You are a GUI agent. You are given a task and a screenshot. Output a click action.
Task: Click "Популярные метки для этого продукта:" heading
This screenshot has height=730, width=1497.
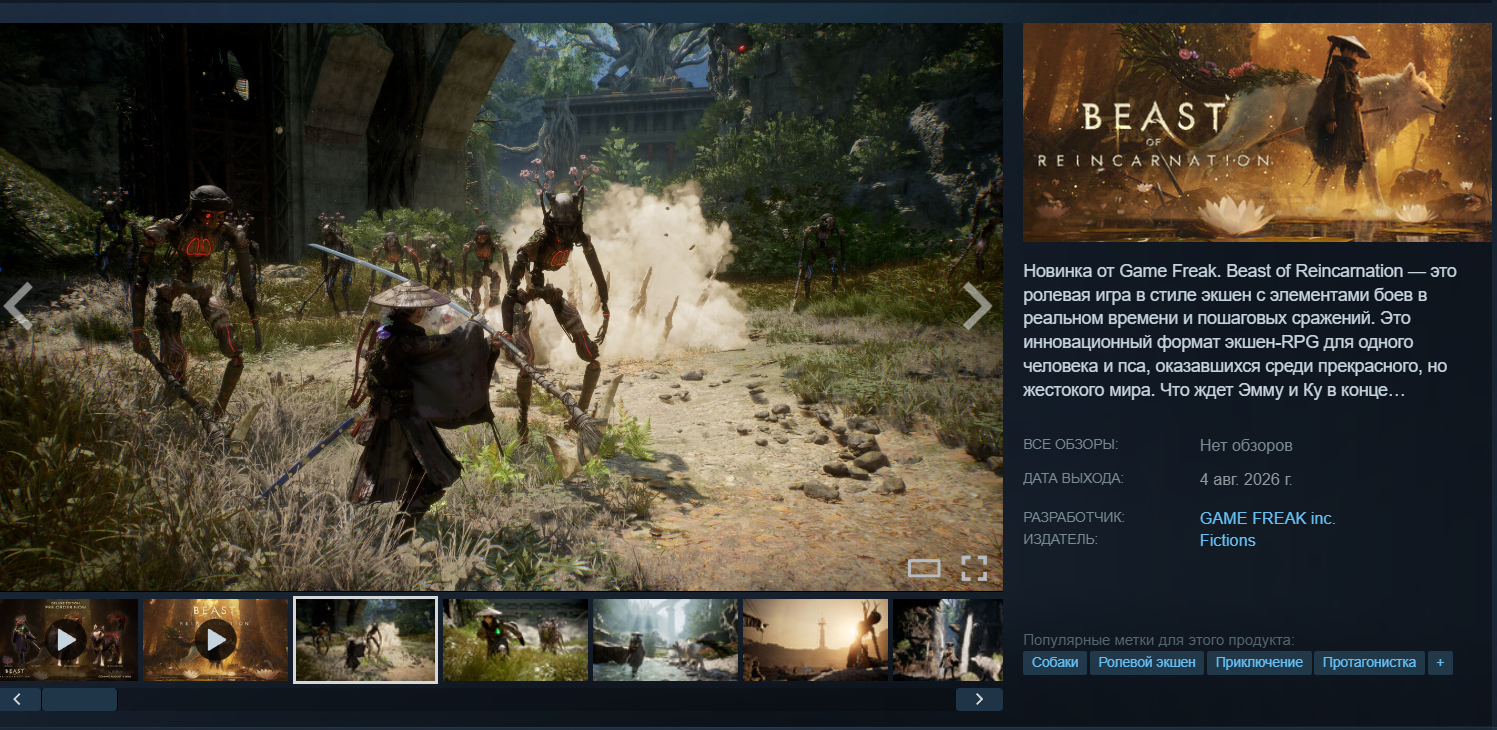[x=1158, y=640]
